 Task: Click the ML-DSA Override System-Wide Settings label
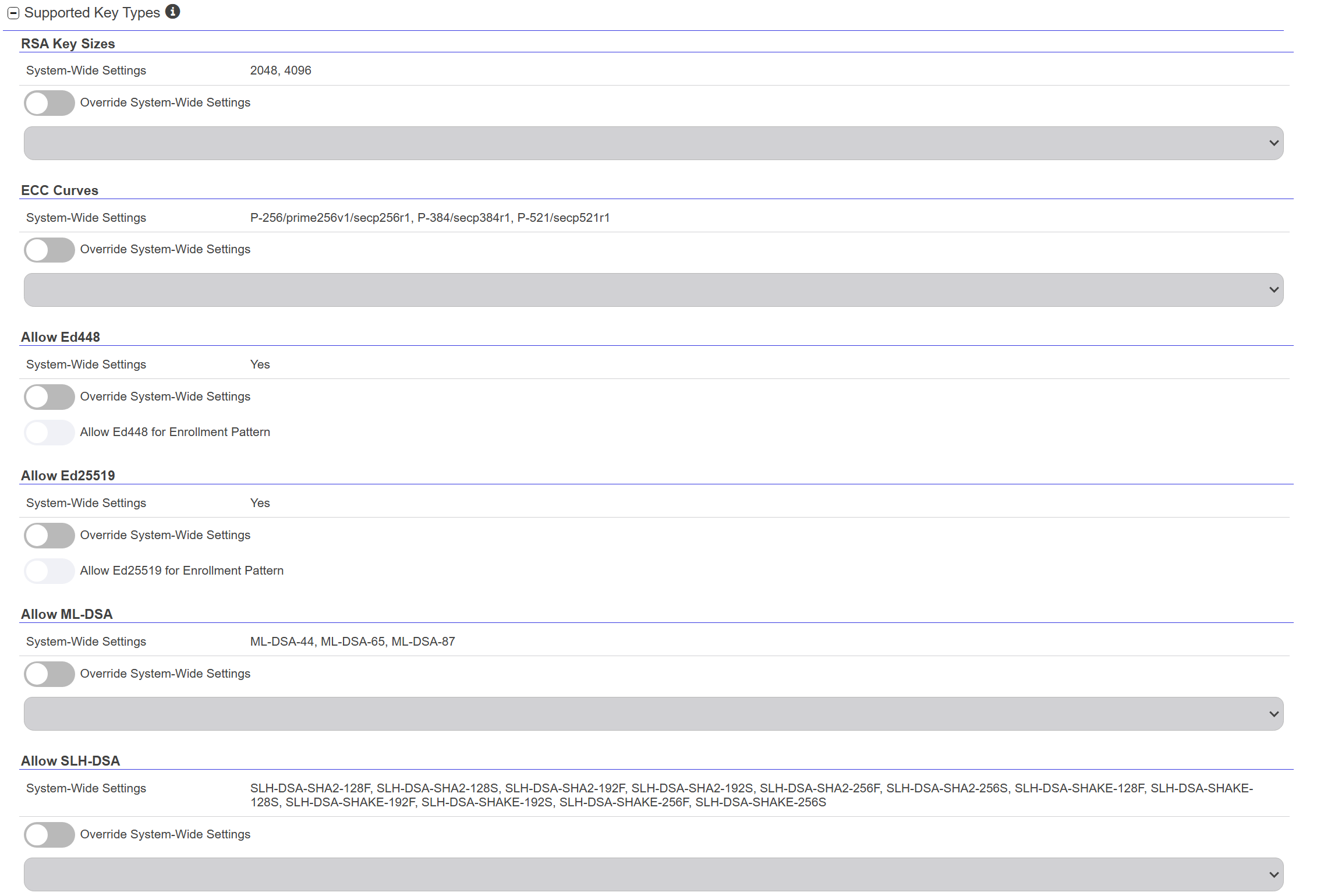pos(165,674)
